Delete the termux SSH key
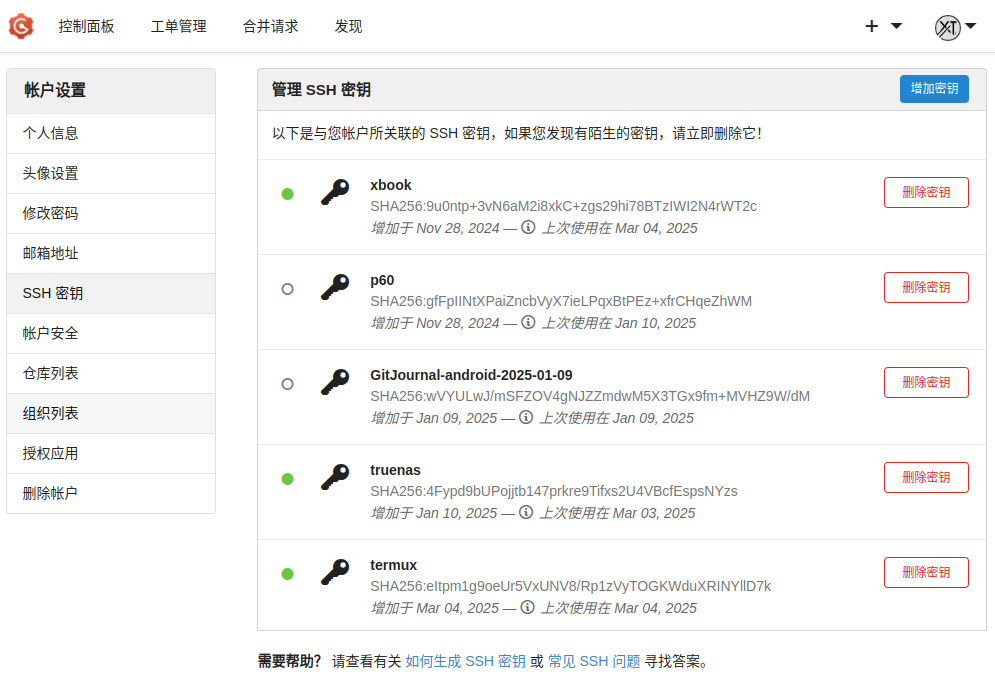 coord(926,572)
